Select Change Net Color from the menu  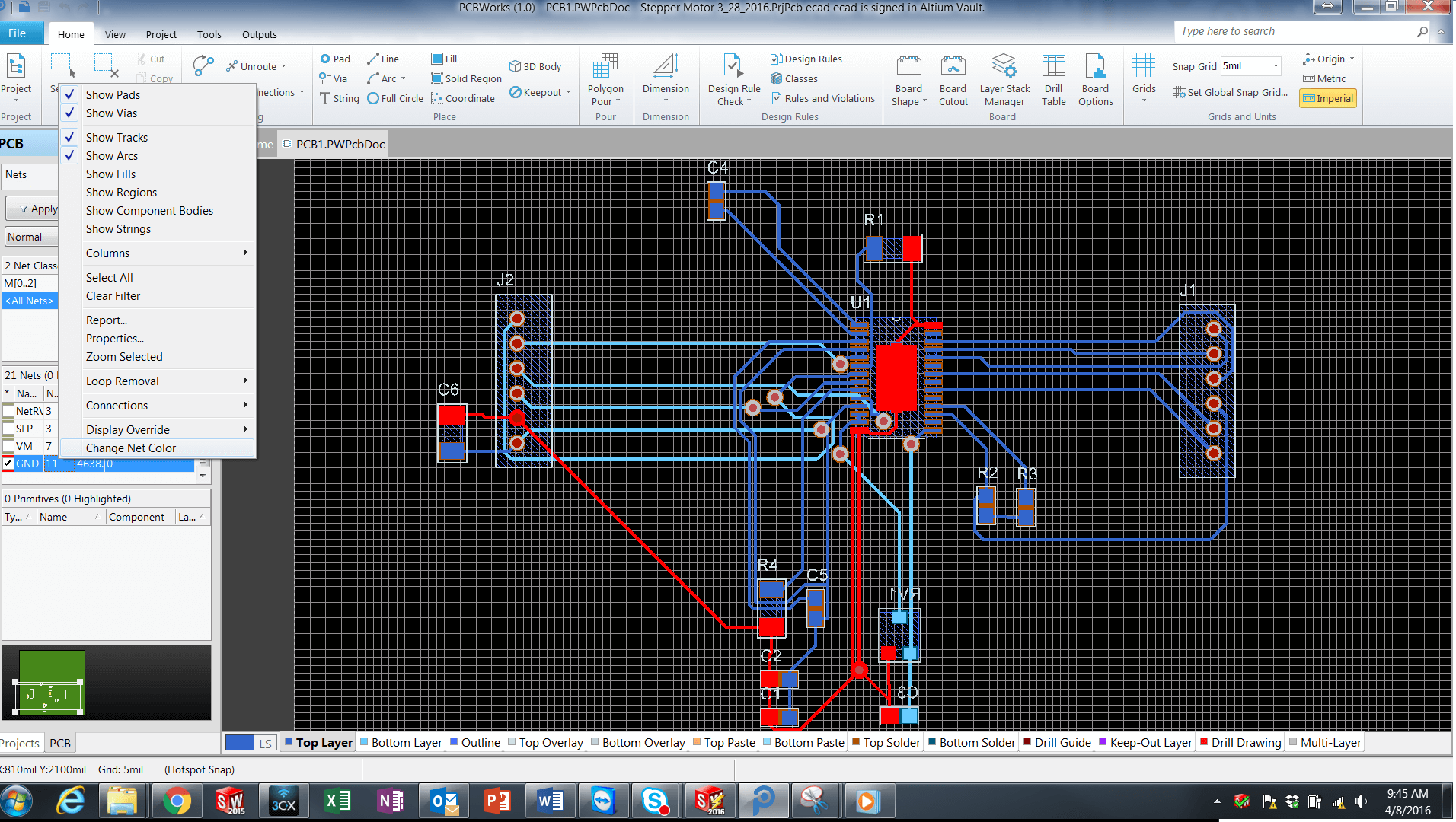[130, 448]
